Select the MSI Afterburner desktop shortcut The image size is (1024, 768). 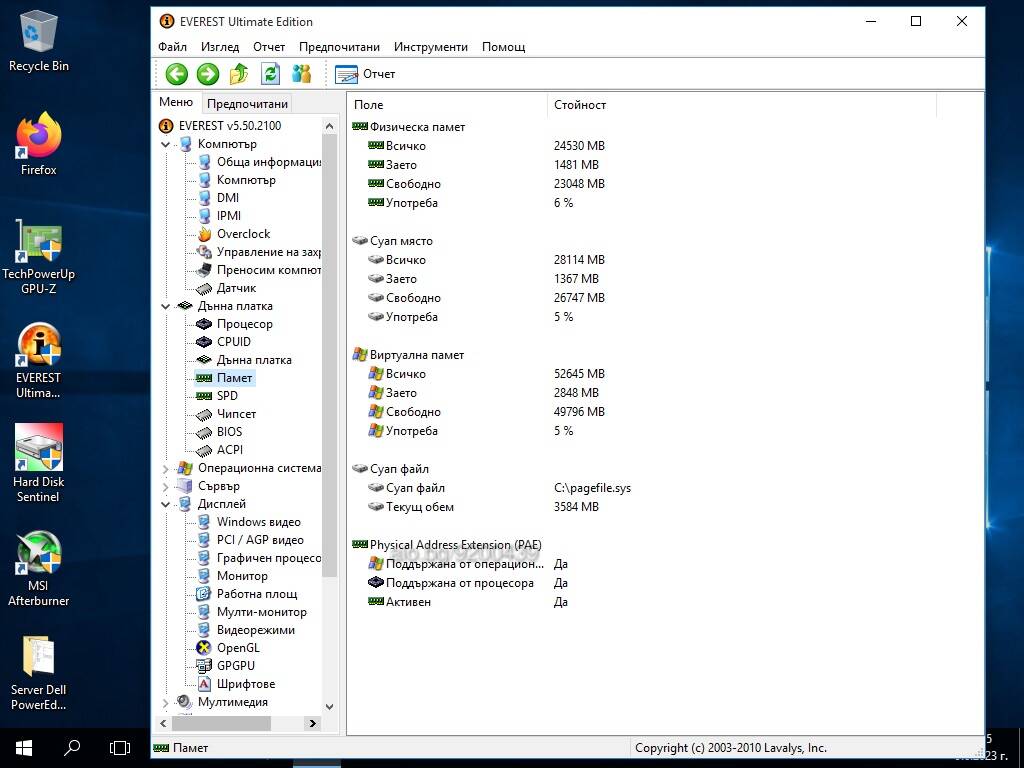pyautogui.click(x=39, y=568)
